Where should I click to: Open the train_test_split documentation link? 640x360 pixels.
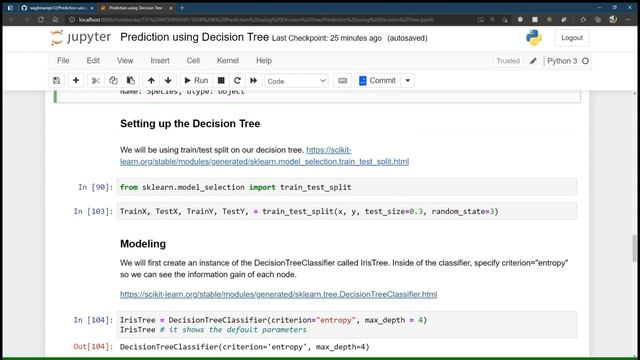tap(264, 156)
